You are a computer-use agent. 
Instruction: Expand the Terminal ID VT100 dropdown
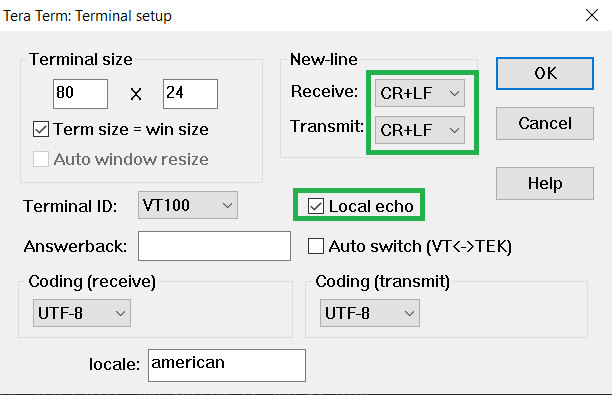(188, 205)
